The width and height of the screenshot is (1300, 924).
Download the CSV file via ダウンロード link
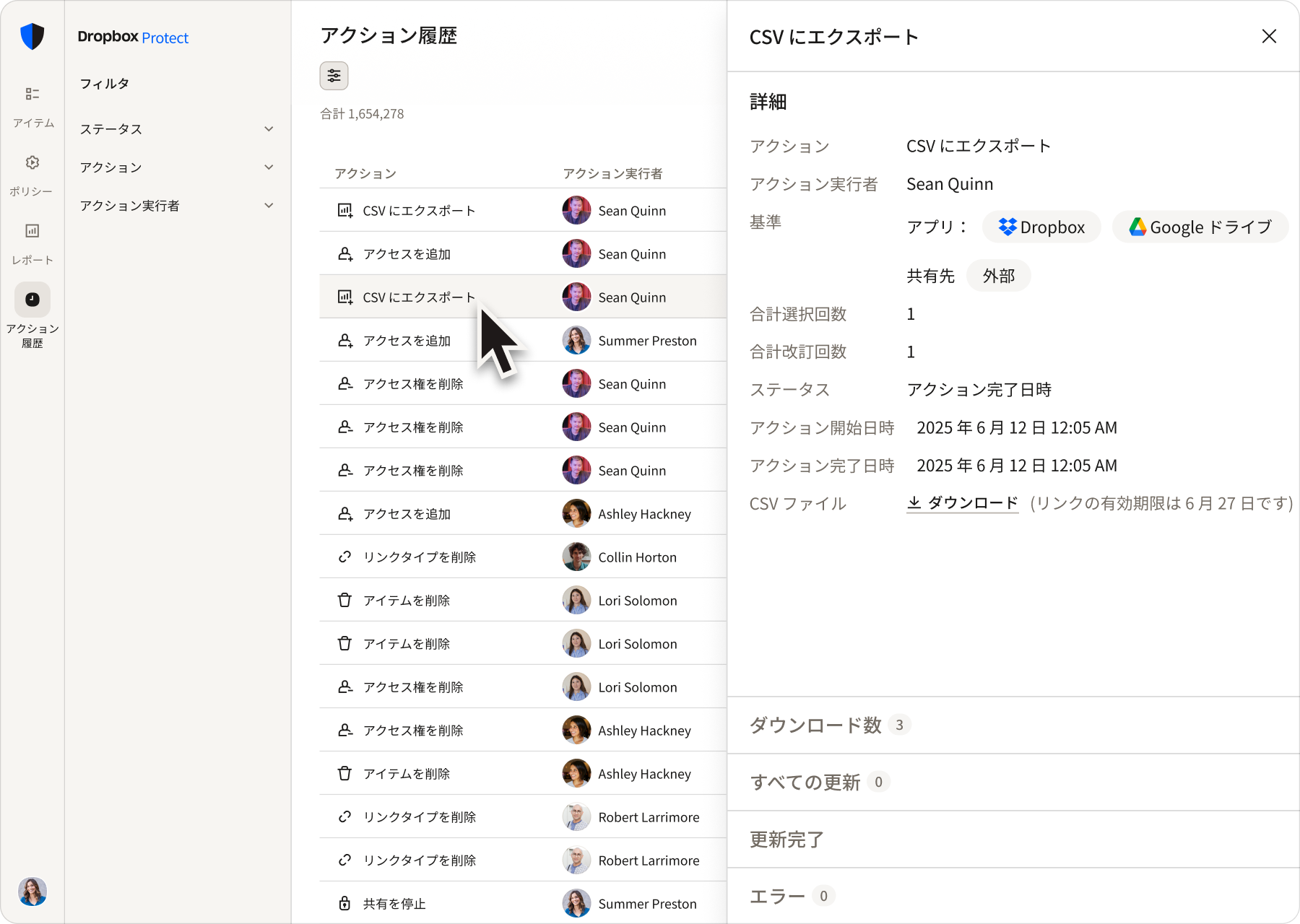(962, 503)
